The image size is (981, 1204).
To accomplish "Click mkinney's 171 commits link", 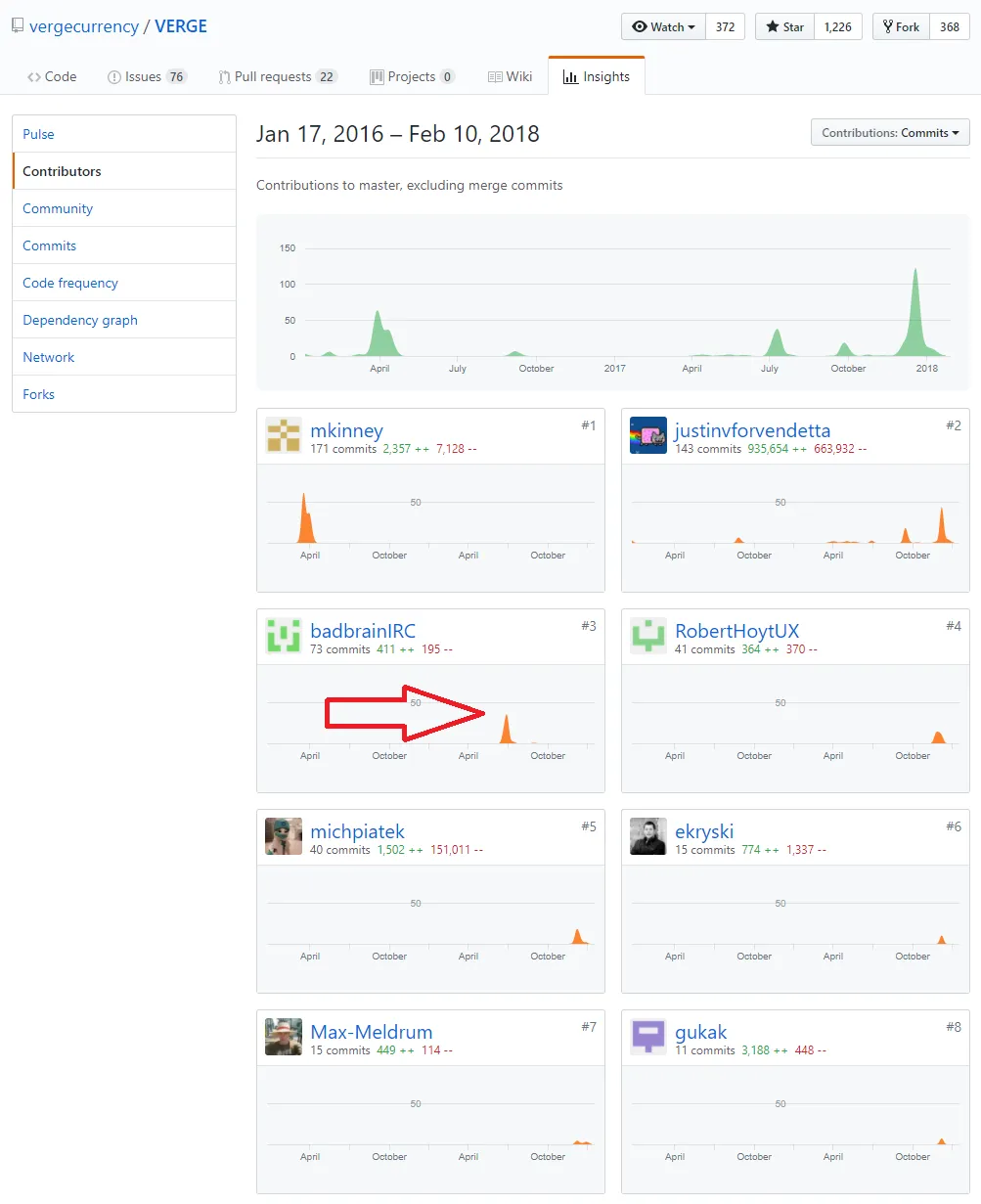I will tap(342, 449).
